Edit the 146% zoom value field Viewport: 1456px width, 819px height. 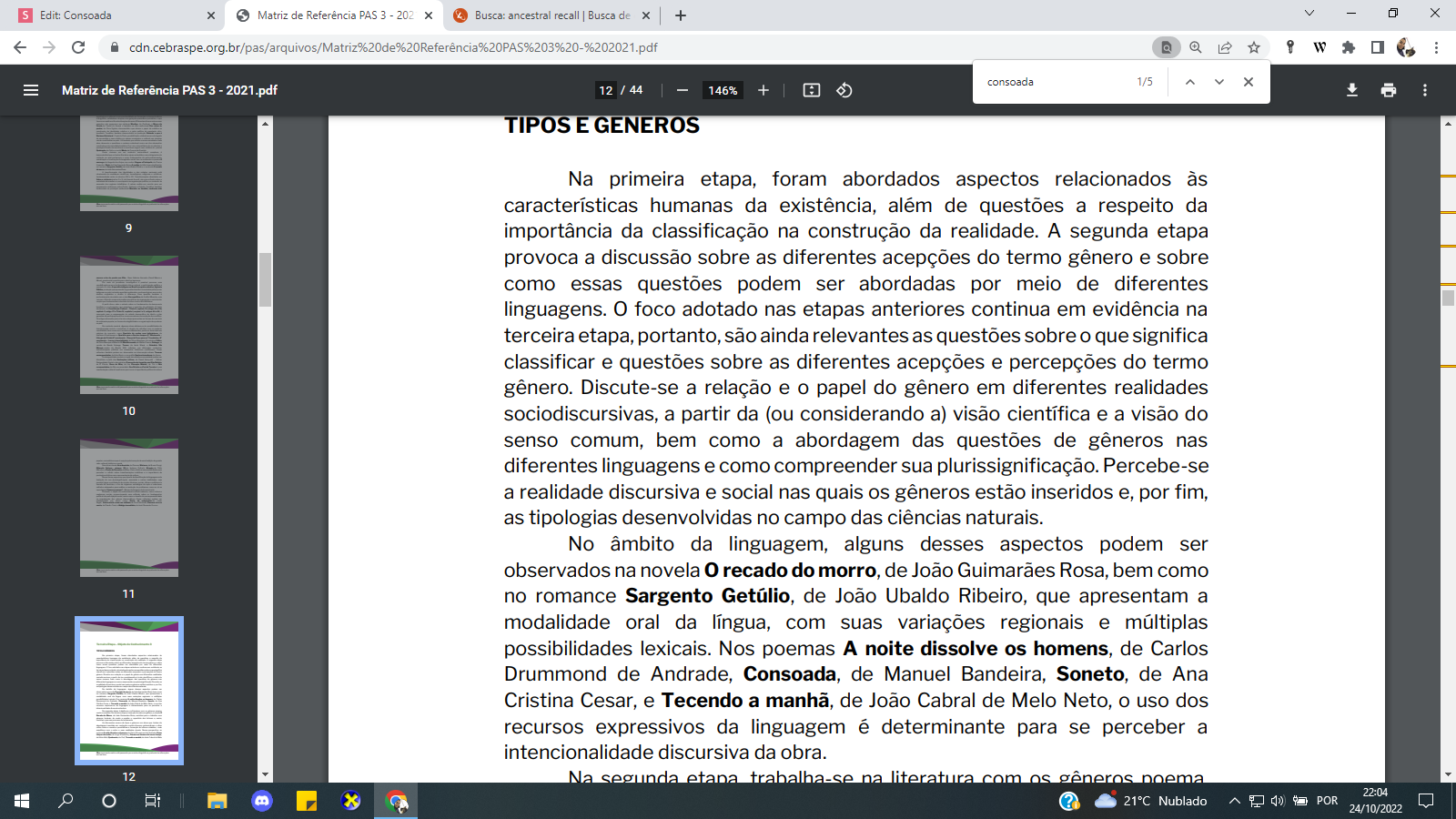(x=723, y=90)
